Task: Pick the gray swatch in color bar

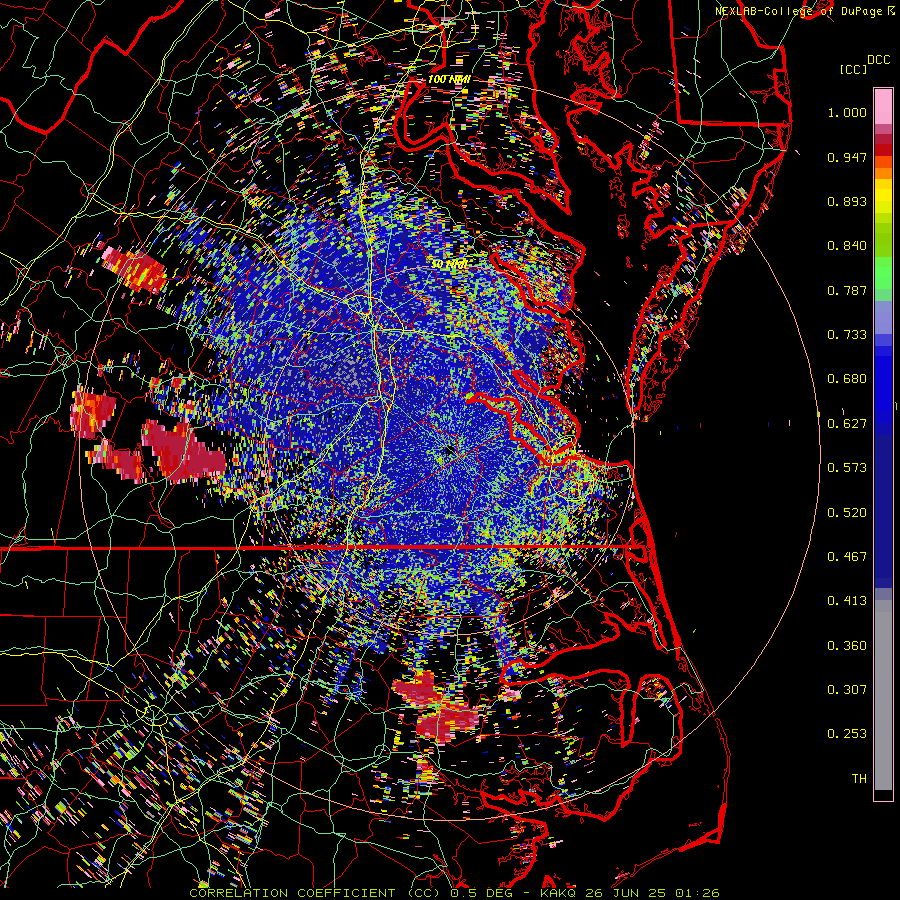Action: [883, 695]
